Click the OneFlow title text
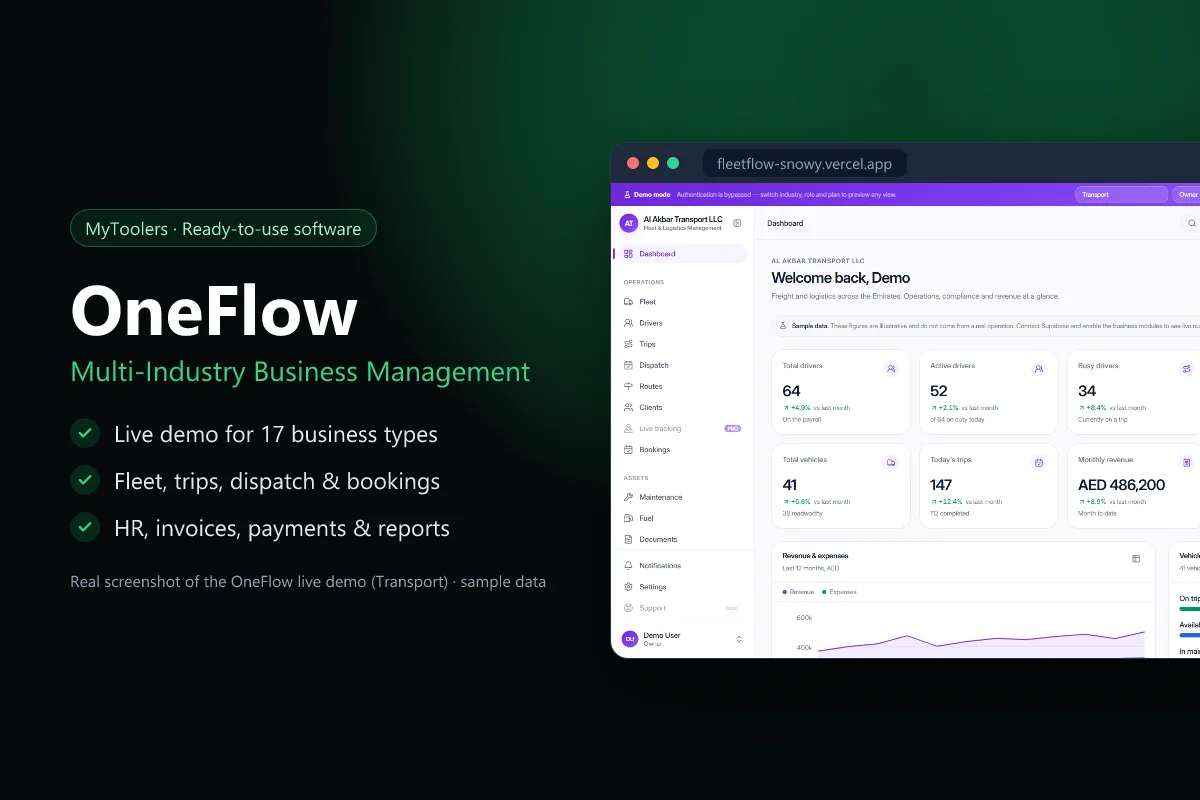Viewport: 1200px width, 800px height. 214,311
